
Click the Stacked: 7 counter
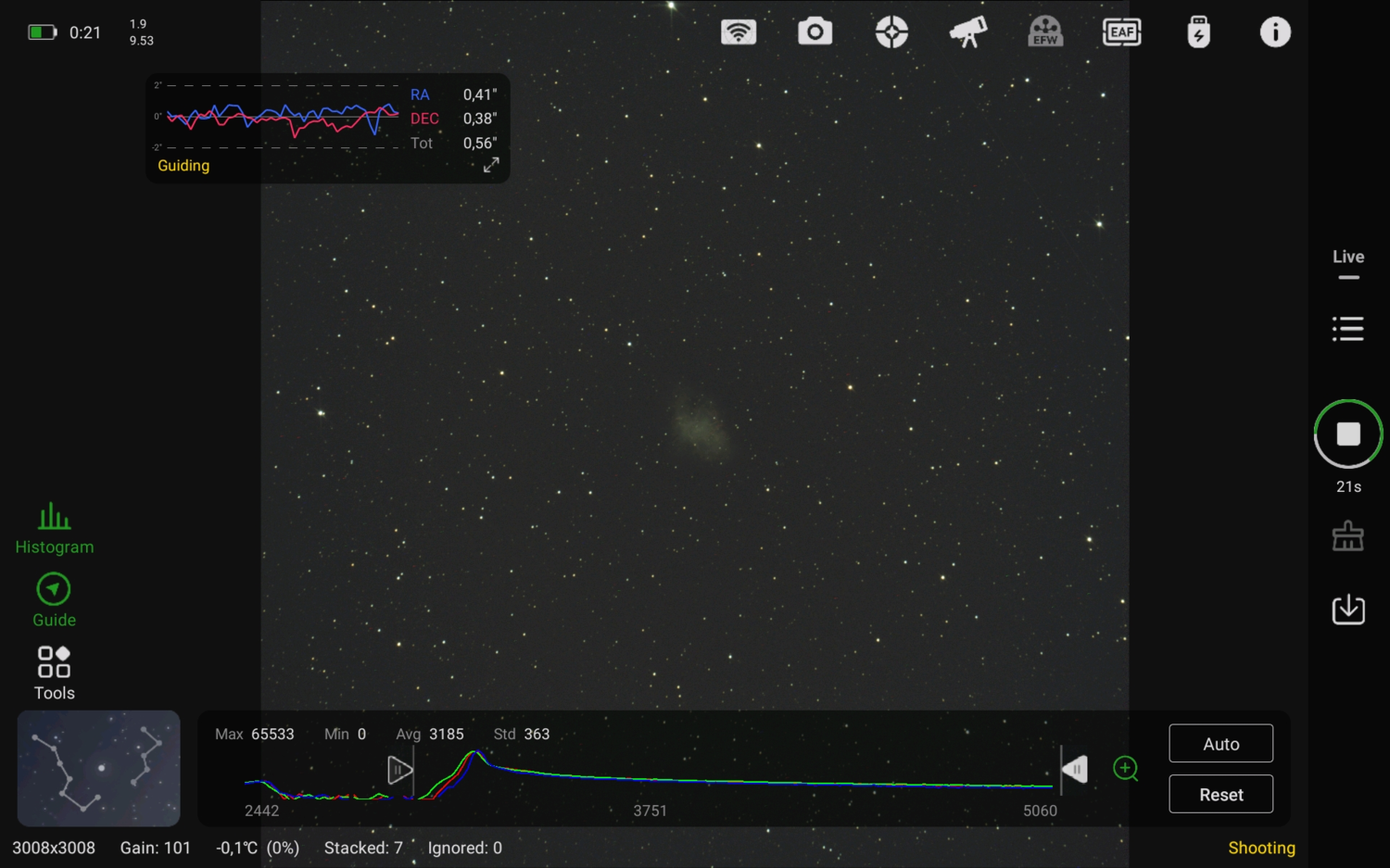tap(363, 848)
